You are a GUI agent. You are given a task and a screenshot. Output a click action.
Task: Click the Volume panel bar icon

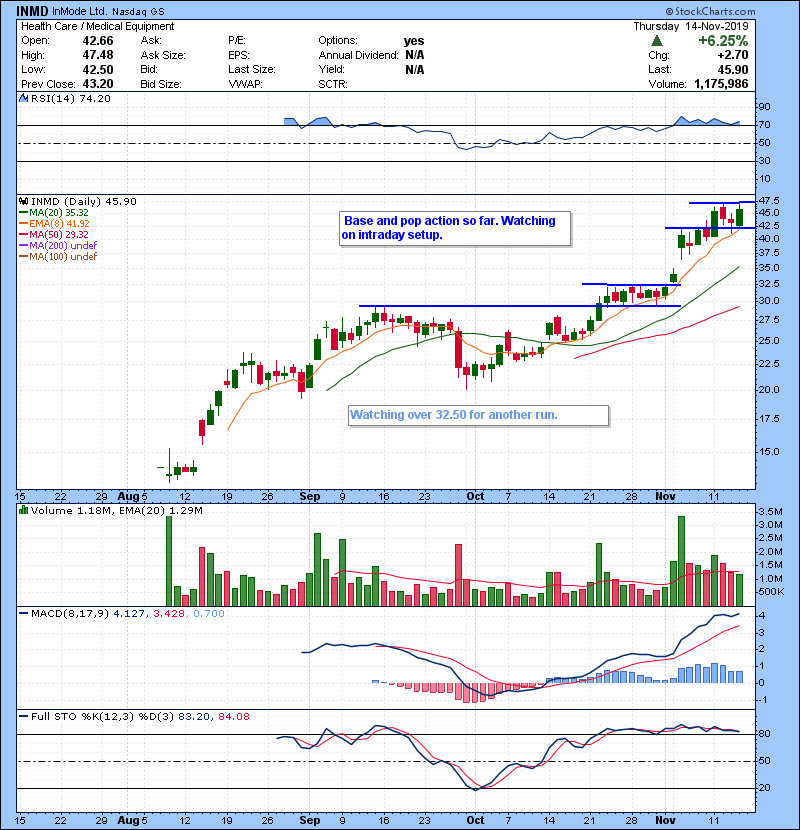click(x=23, y=510)
